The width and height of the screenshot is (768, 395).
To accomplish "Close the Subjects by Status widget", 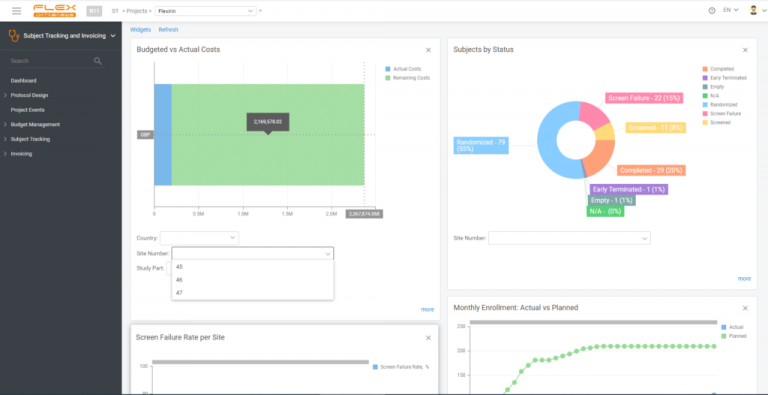I will 745,50.
